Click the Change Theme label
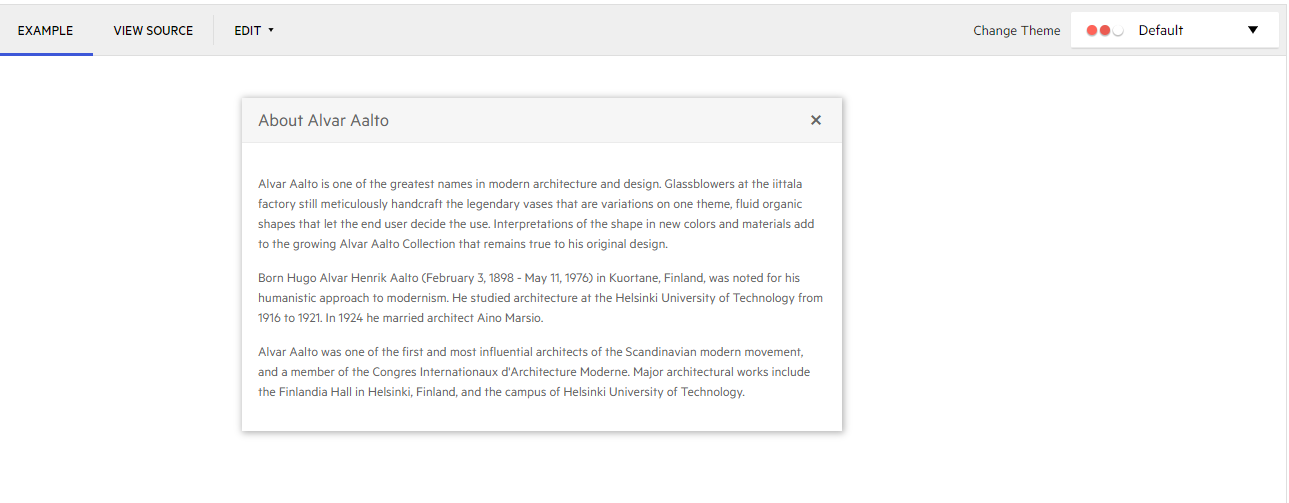Viewport: 1289px width, 503px height. [x=1016, y=31]
